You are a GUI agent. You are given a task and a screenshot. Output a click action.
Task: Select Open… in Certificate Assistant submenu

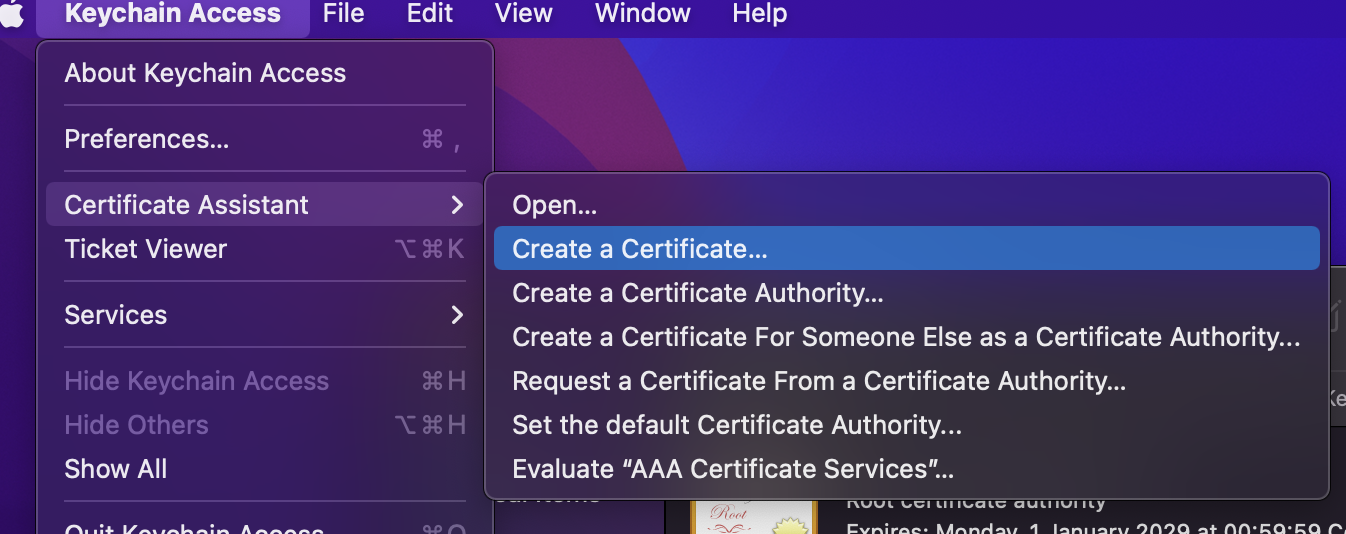554,205
